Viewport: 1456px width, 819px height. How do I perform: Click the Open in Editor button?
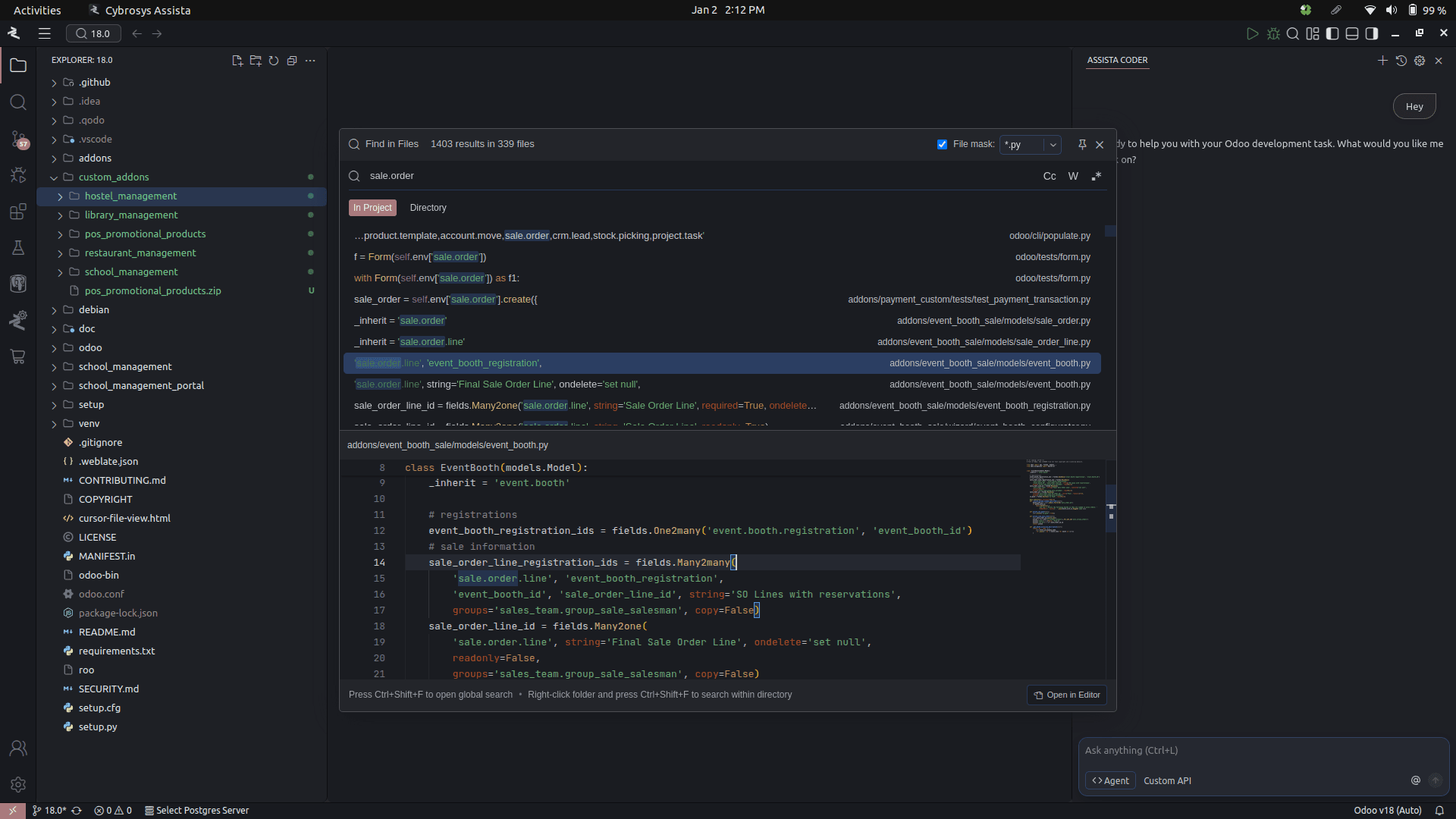(1067, 695)
